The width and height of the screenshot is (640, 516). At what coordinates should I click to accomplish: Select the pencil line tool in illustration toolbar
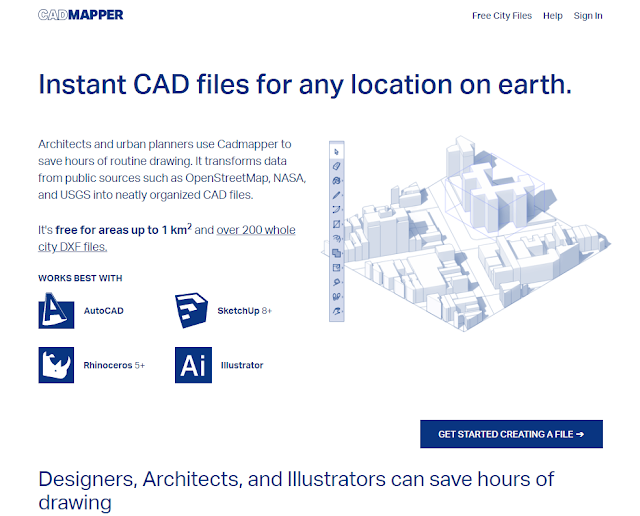click(337, 195)
